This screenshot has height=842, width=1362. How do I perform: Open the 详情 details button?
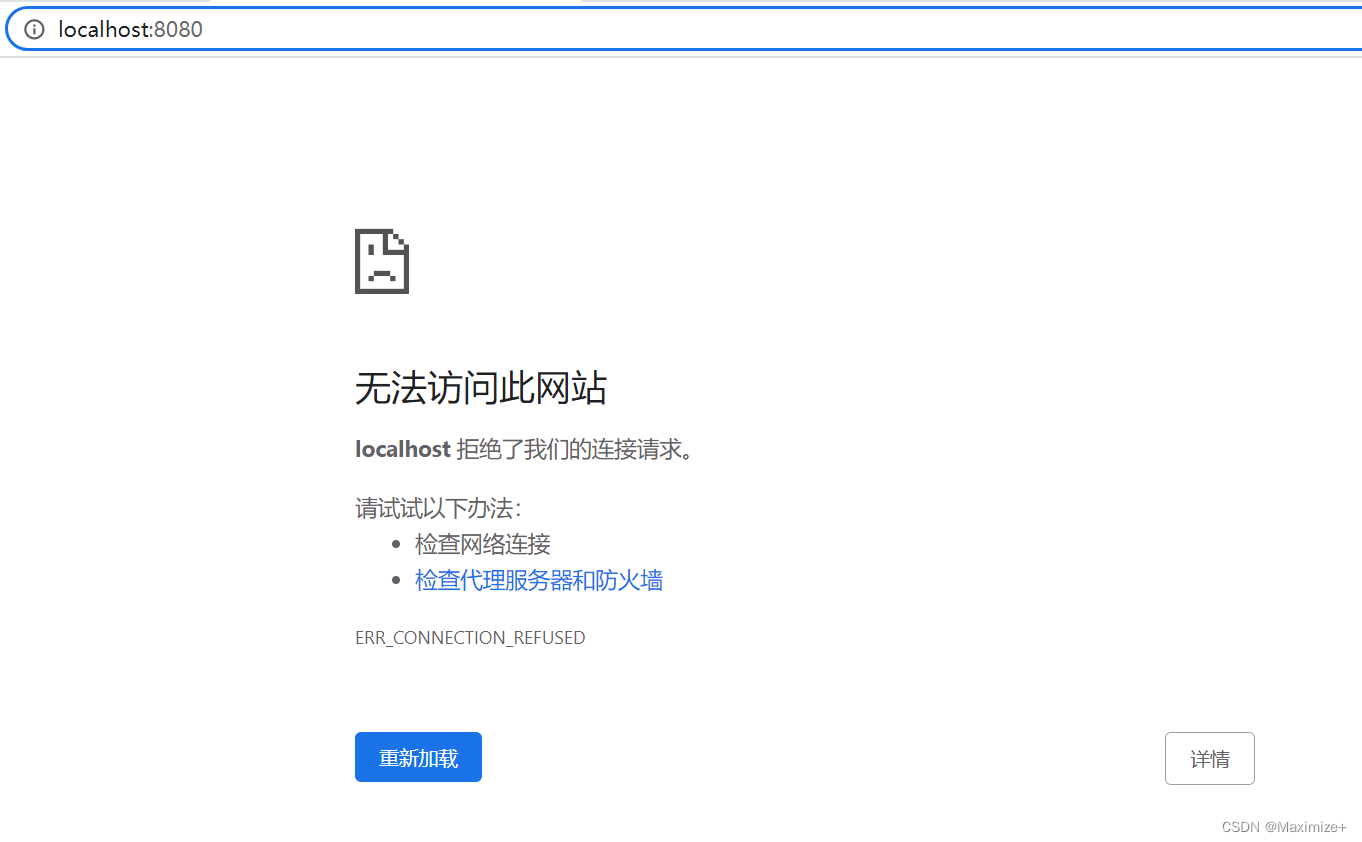(1209, 759)
